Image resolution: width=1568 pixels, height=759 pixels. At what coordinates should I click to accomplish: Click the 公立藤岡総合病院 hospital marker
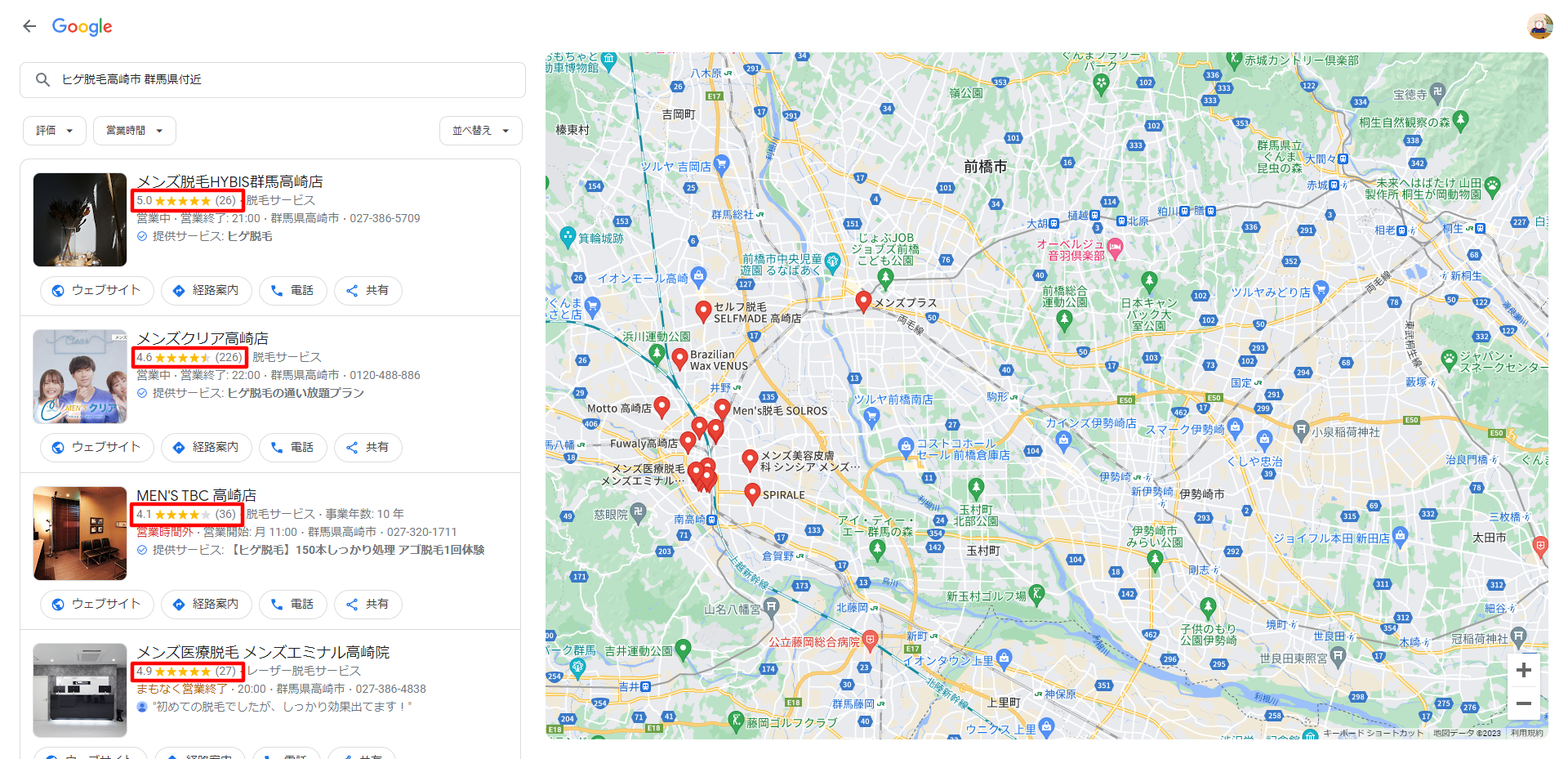[870, 641]
